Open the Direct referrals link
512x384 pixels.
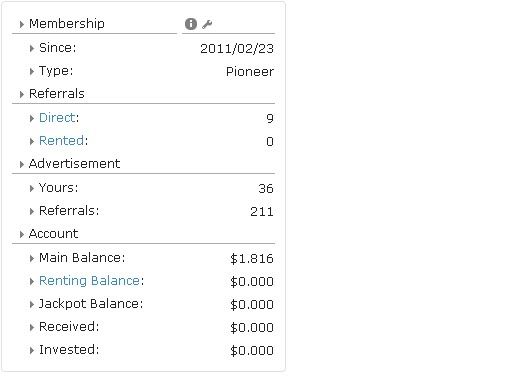tap(57, 118)
